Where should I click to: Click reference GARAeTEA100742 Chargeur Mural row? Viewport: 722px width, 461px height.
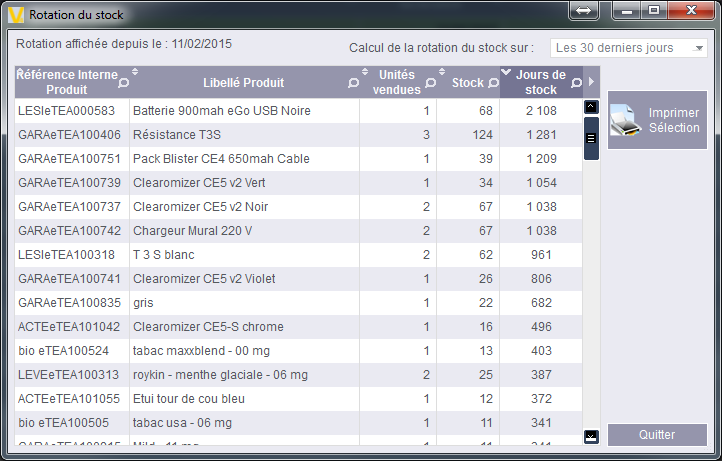pyautogui.click(x=69, y=231)
